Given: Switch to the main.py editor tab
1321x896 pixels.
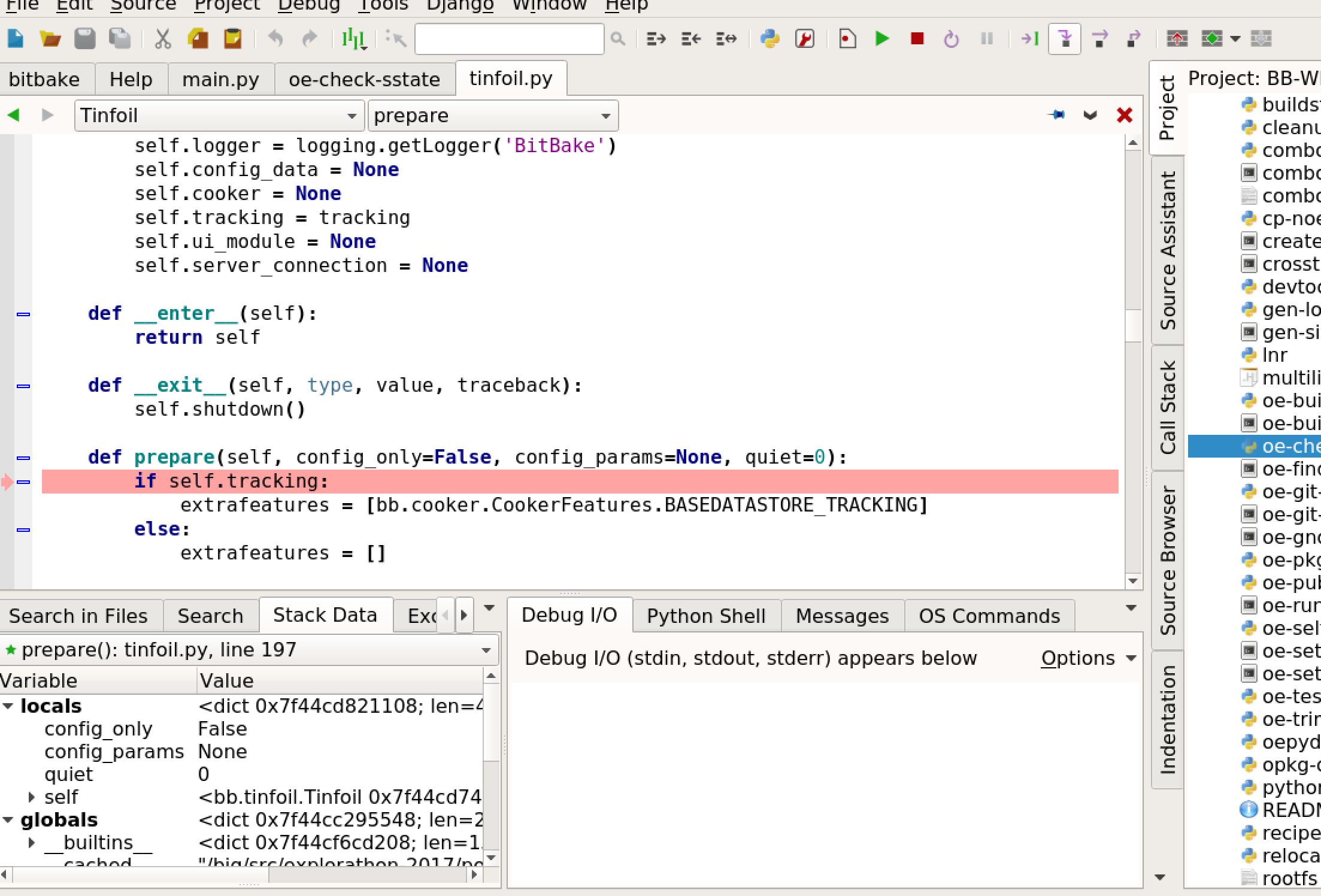Looking at the screenshot, I should point(220,80).
